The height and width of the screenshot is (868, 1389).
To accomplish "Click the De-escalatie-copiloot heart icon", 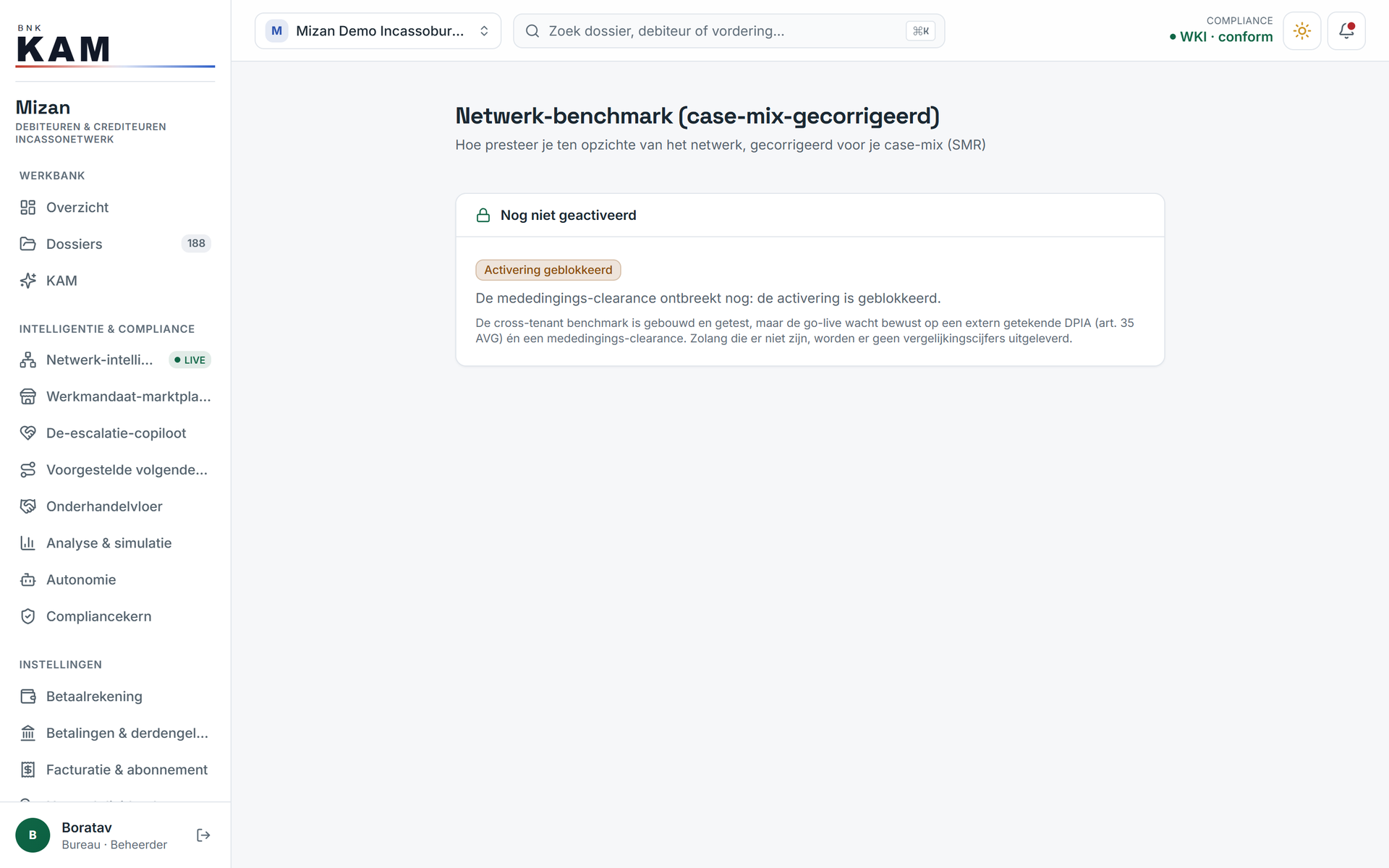I will 27,433.
